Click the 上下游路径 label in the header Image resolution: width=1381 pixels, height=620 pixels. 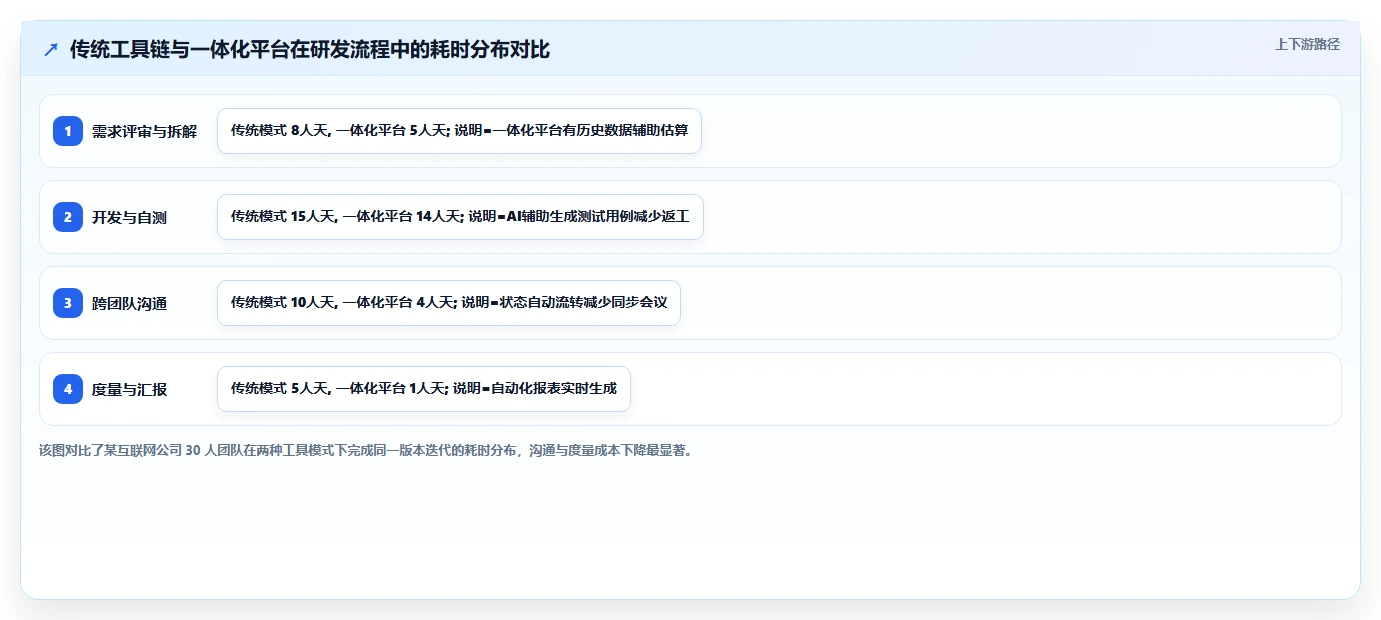(1307, 44)
